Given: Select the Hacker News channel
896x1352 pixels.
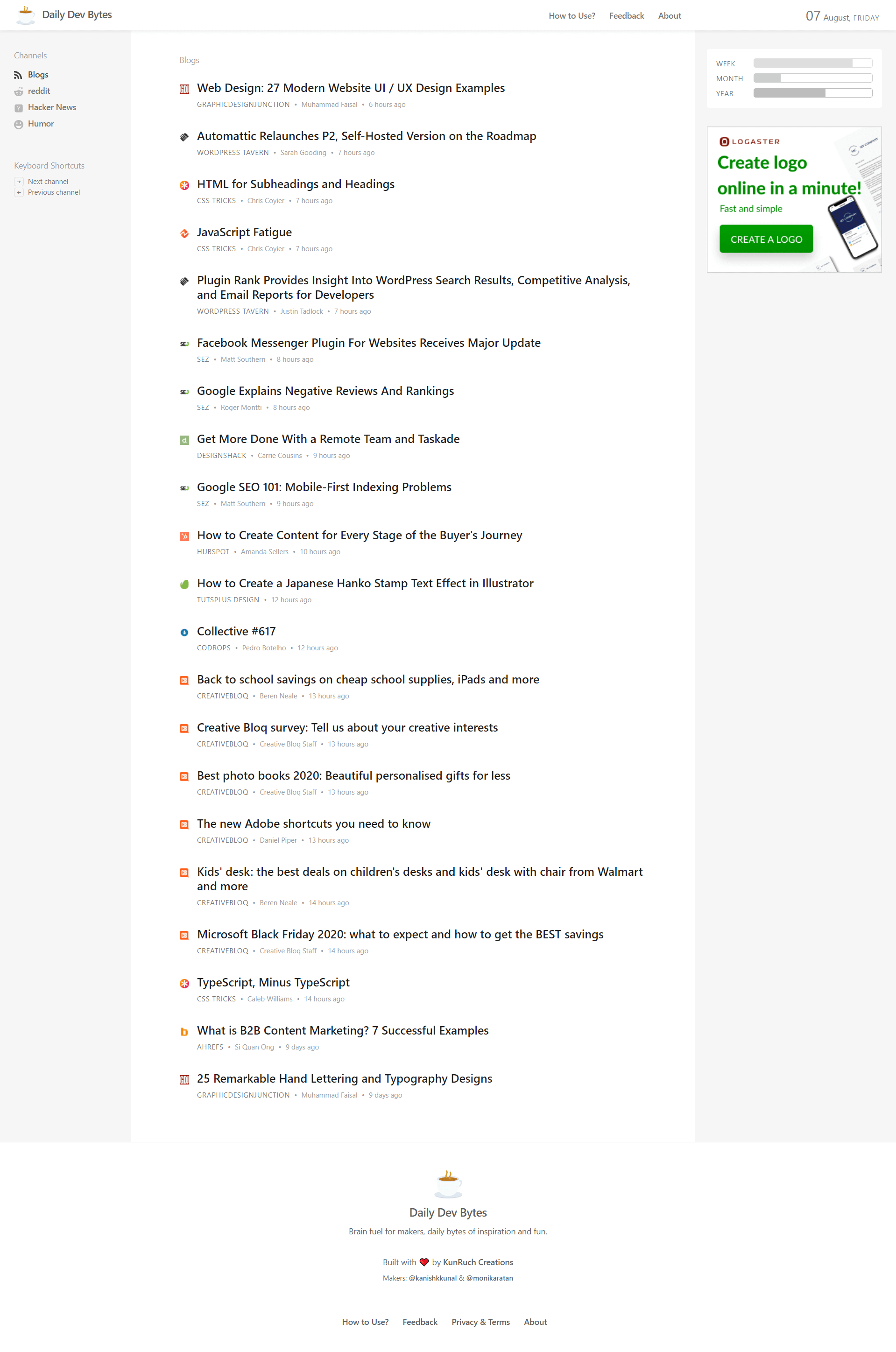Looking at the screenshot, I should 51,107.
